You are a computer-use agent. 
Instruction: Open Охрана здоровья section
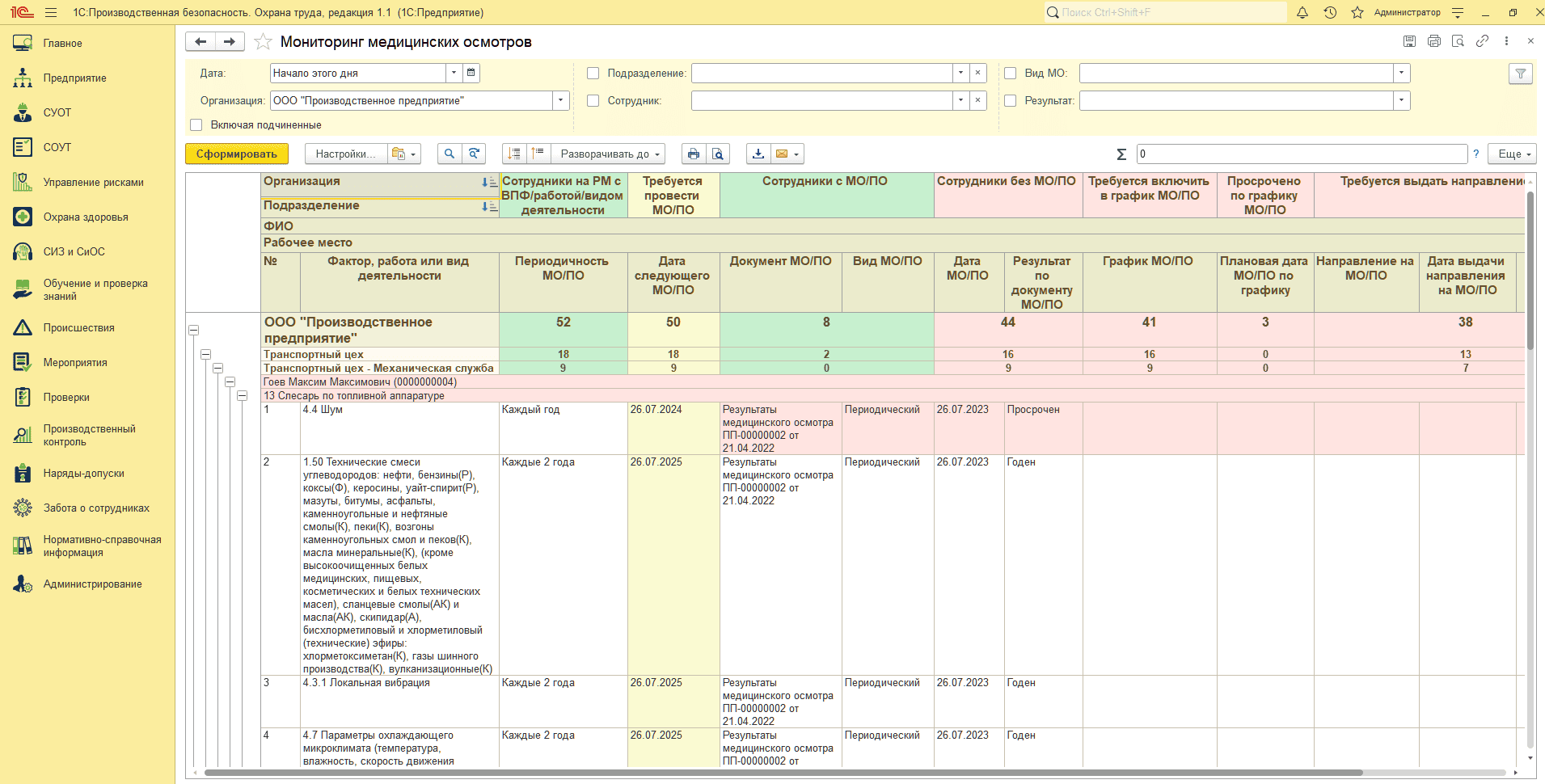86,217
